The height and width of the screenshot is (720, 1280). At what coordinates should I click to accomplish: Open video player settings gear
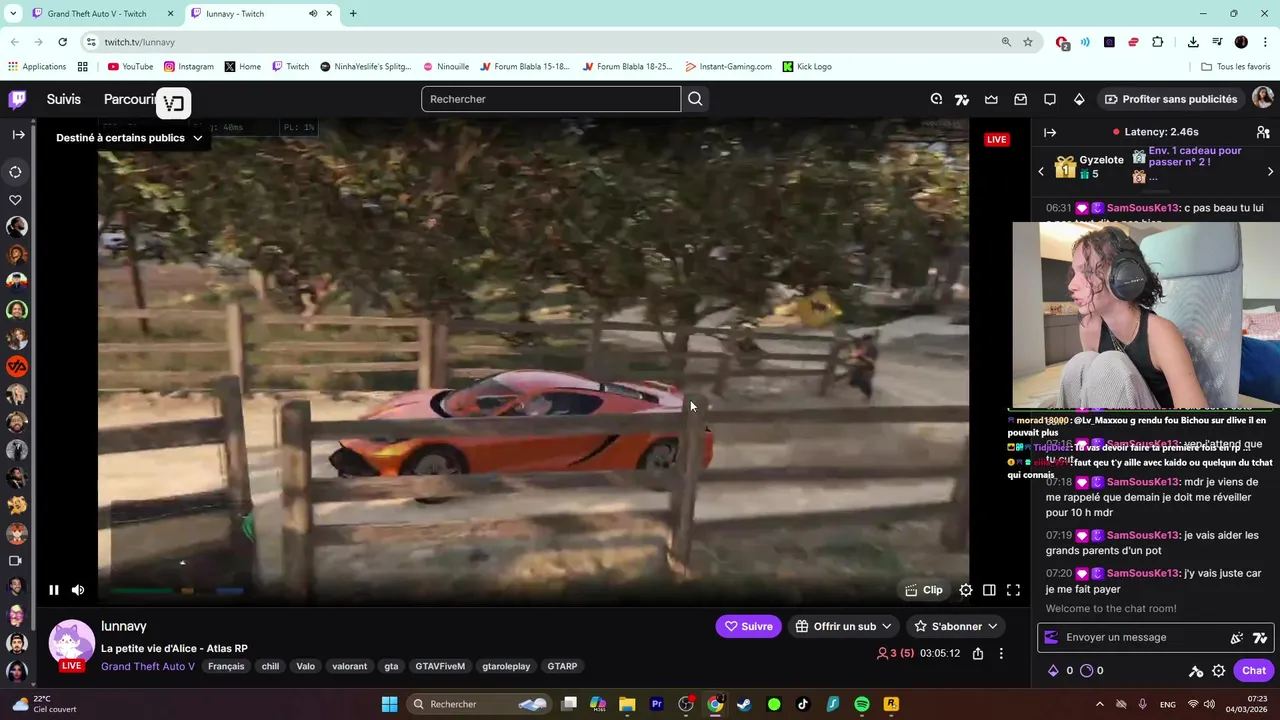(966, 590)
